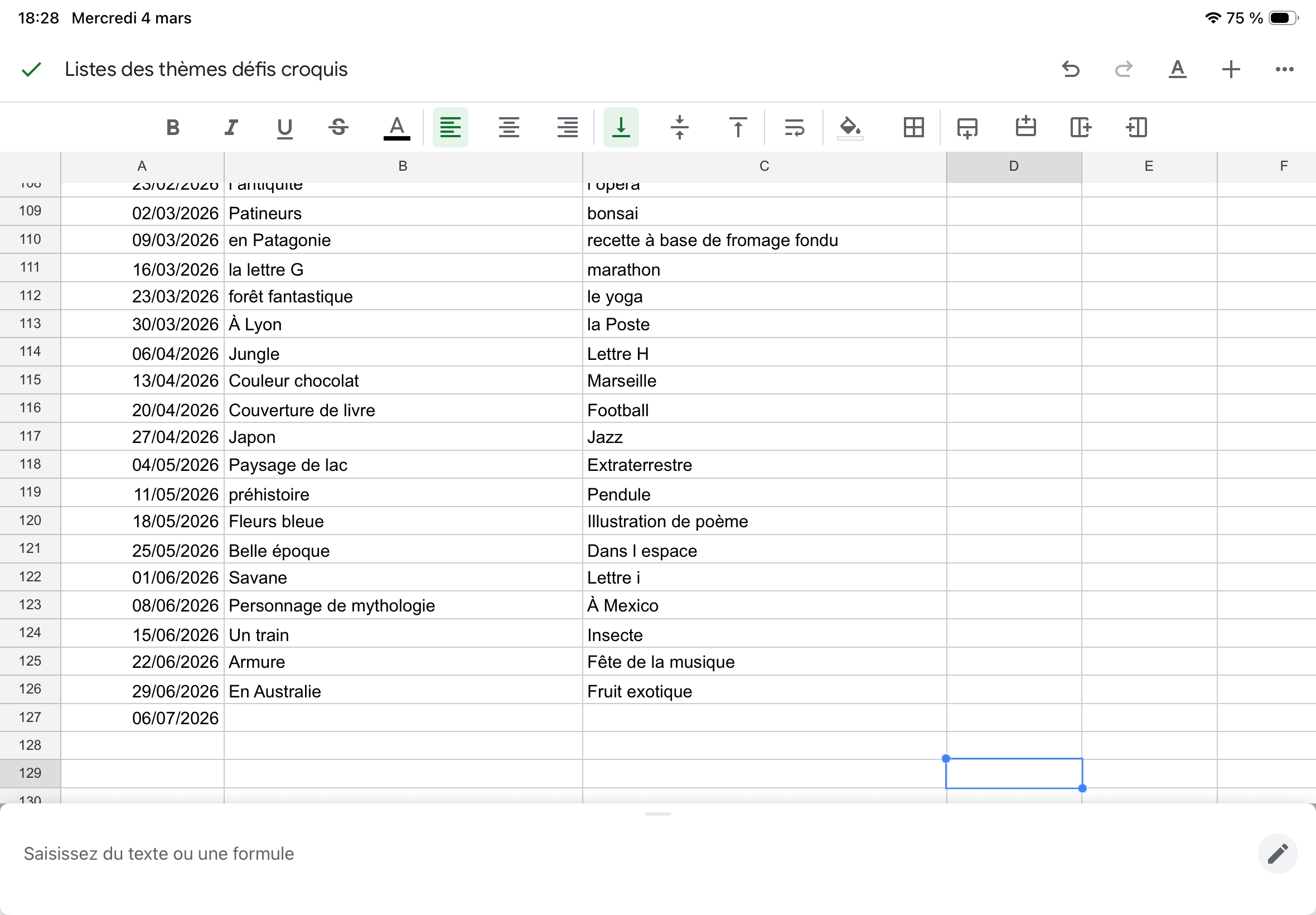Viewport: 1316px width, 915px height.
Task: Toggle italic text style
Action: [x=231, y=127]
